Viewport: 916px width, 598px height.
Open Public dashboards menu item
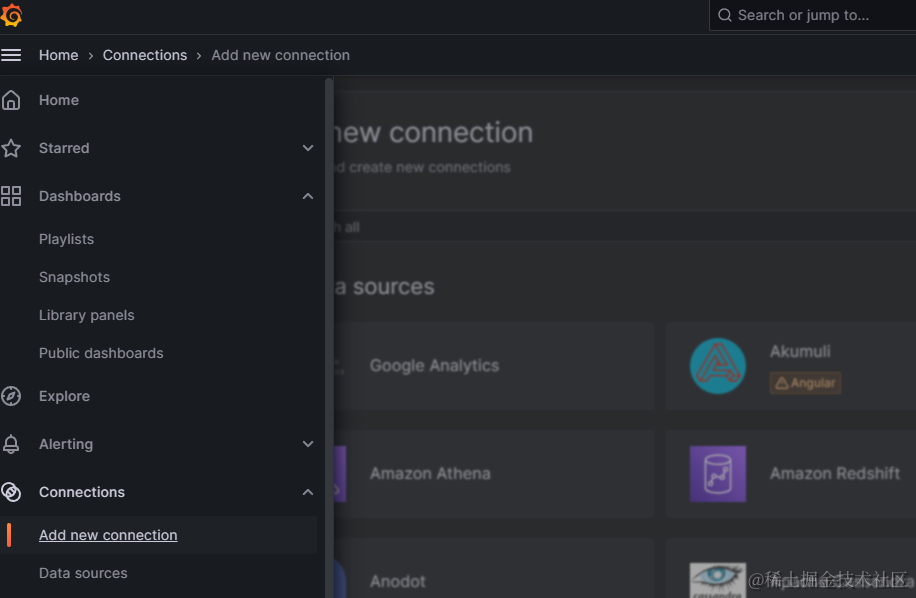click(101, 353)
